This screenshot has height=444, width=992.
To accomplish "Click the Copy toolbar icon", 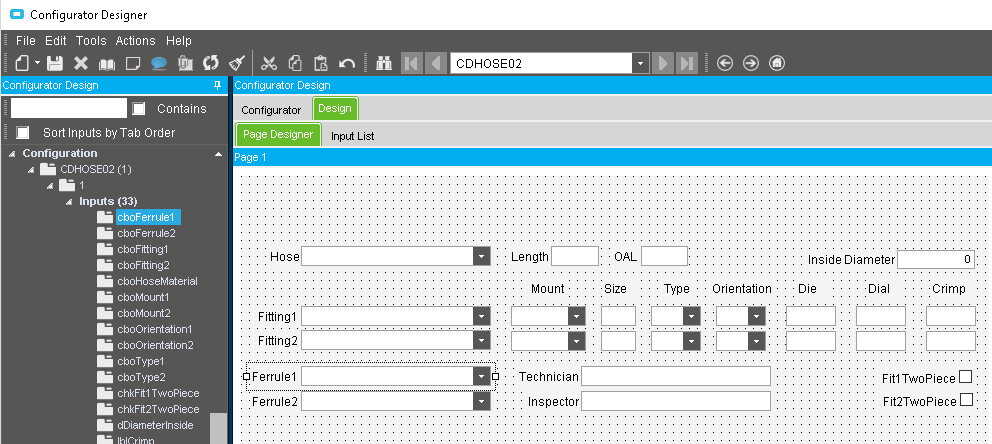I will (x=295, y=63).
